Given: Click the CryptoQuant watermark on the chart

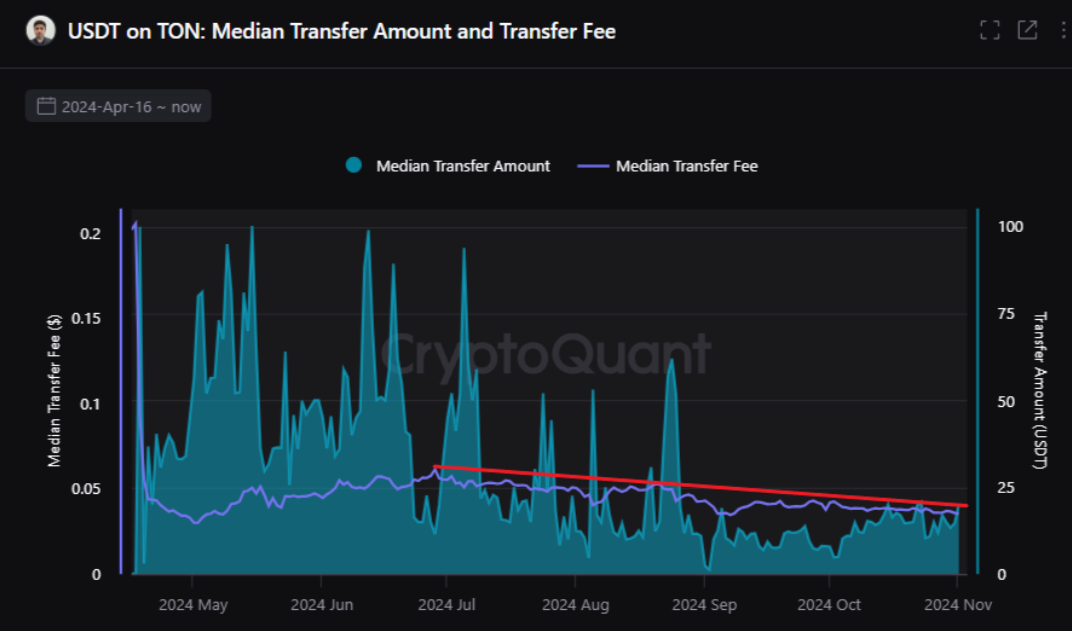Looking at the screenshot, I should pyautogui.click(x=546, y=353).
